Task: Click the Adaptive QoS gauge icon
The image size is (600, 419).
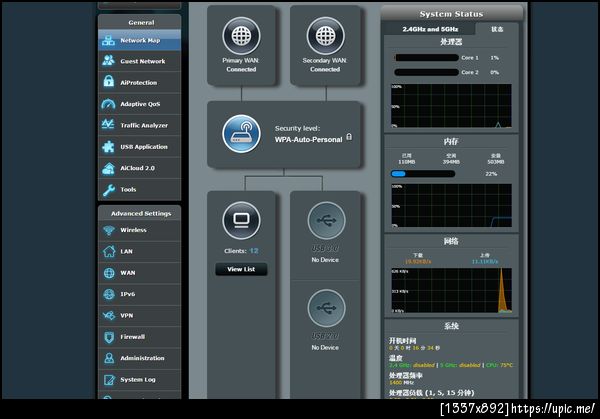Action: click(109, 104)
